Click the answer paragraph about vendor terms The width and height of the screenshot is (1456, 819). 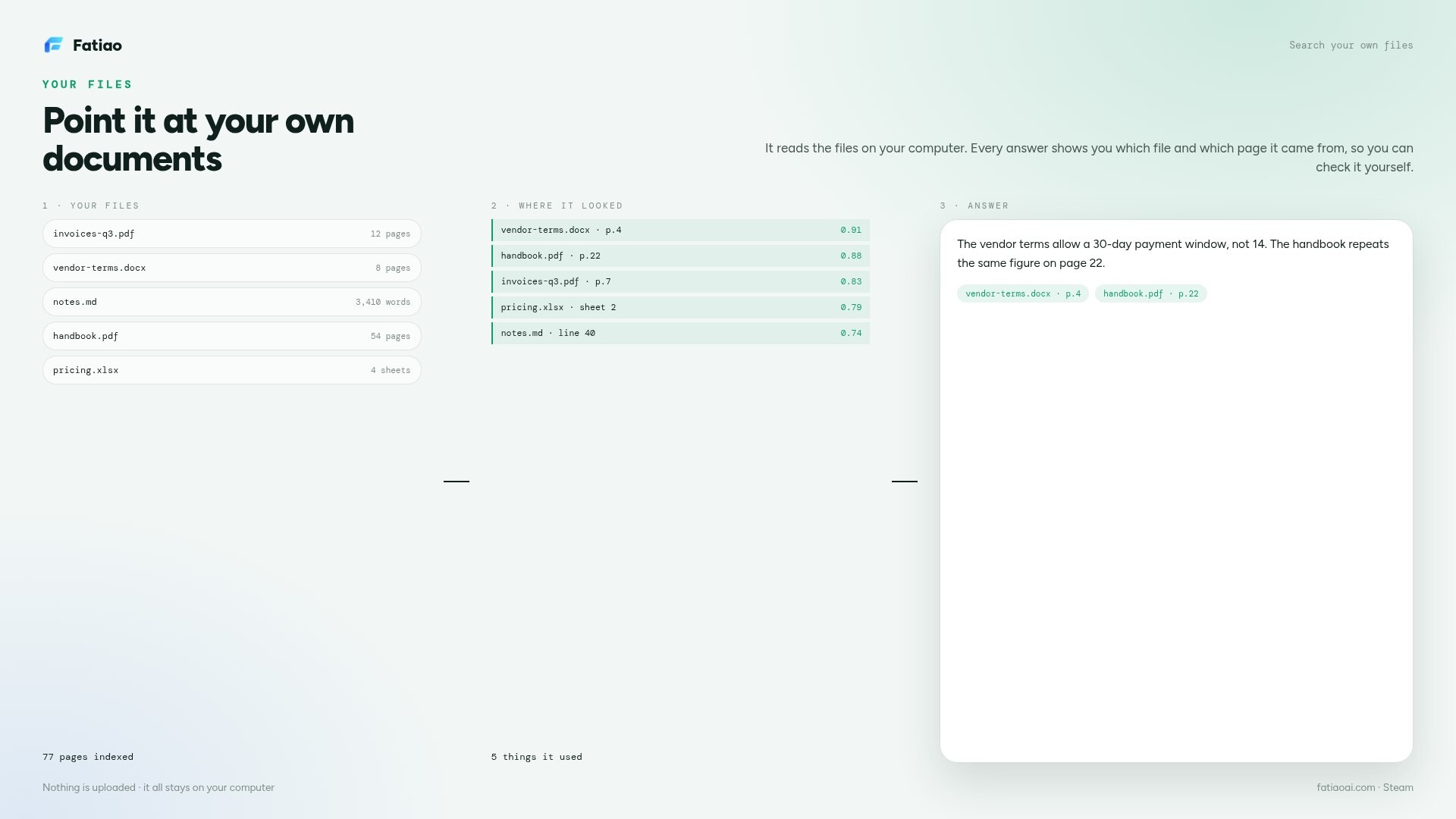pos(1173,253)
